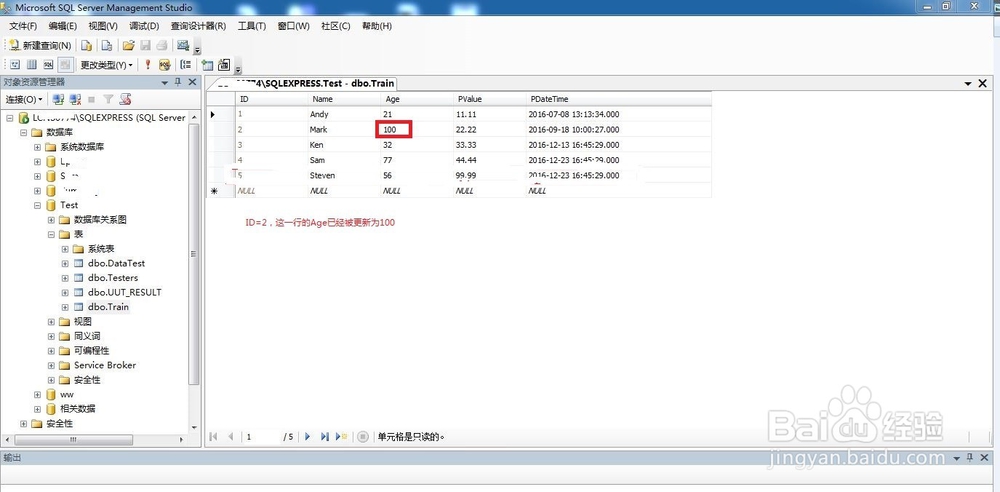Click the scroll down arrow in Object Explorer
This screenshot has width=1000, height=492.
pos(194,427)
